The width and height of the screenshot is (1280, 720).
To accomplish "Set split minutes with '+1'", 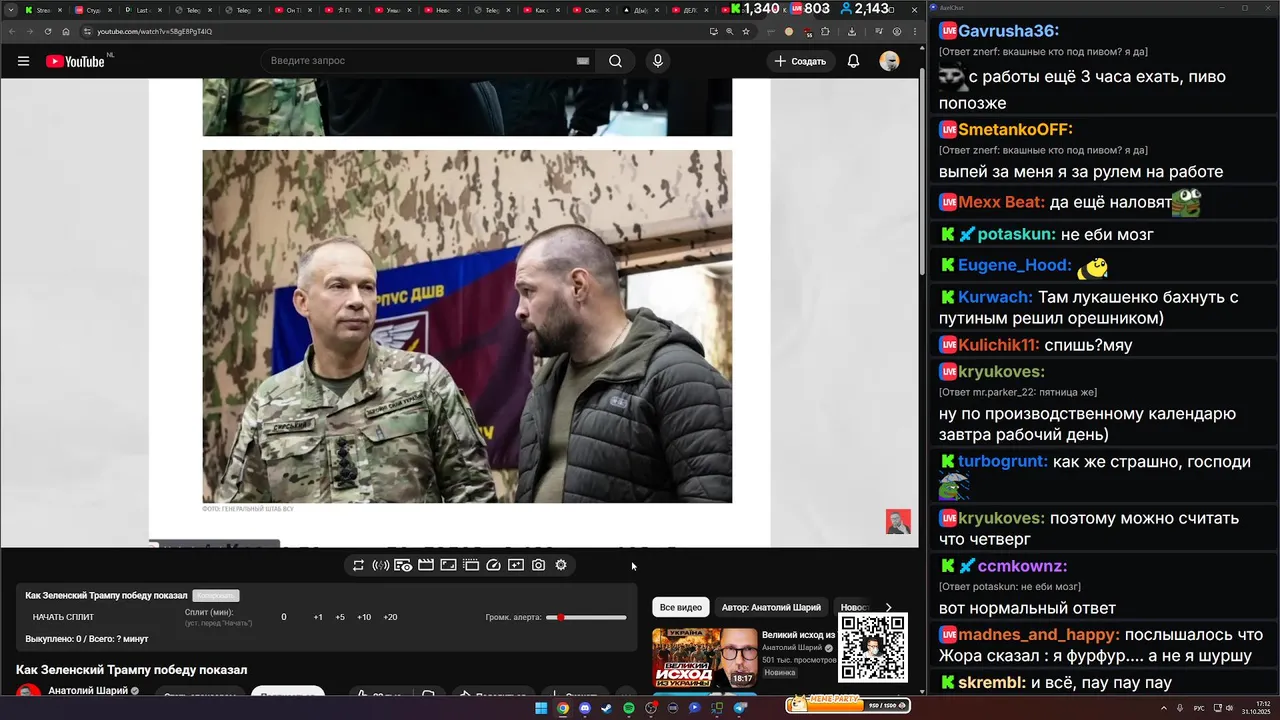I will 318,617.
